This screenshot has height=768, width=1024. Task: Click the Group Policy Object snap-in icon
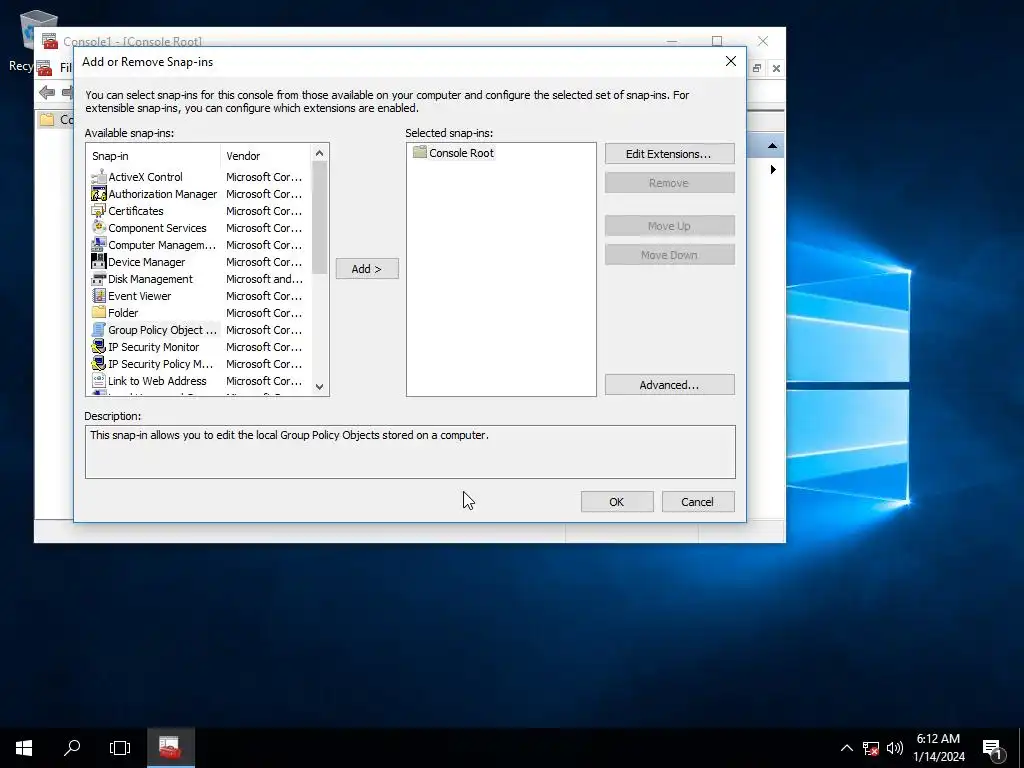(99, 329)
